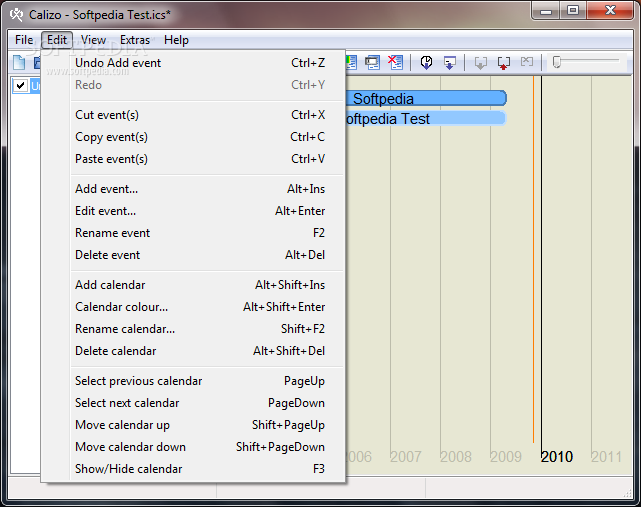Click the 2011 year label on timeline

(x=606, y=457)
